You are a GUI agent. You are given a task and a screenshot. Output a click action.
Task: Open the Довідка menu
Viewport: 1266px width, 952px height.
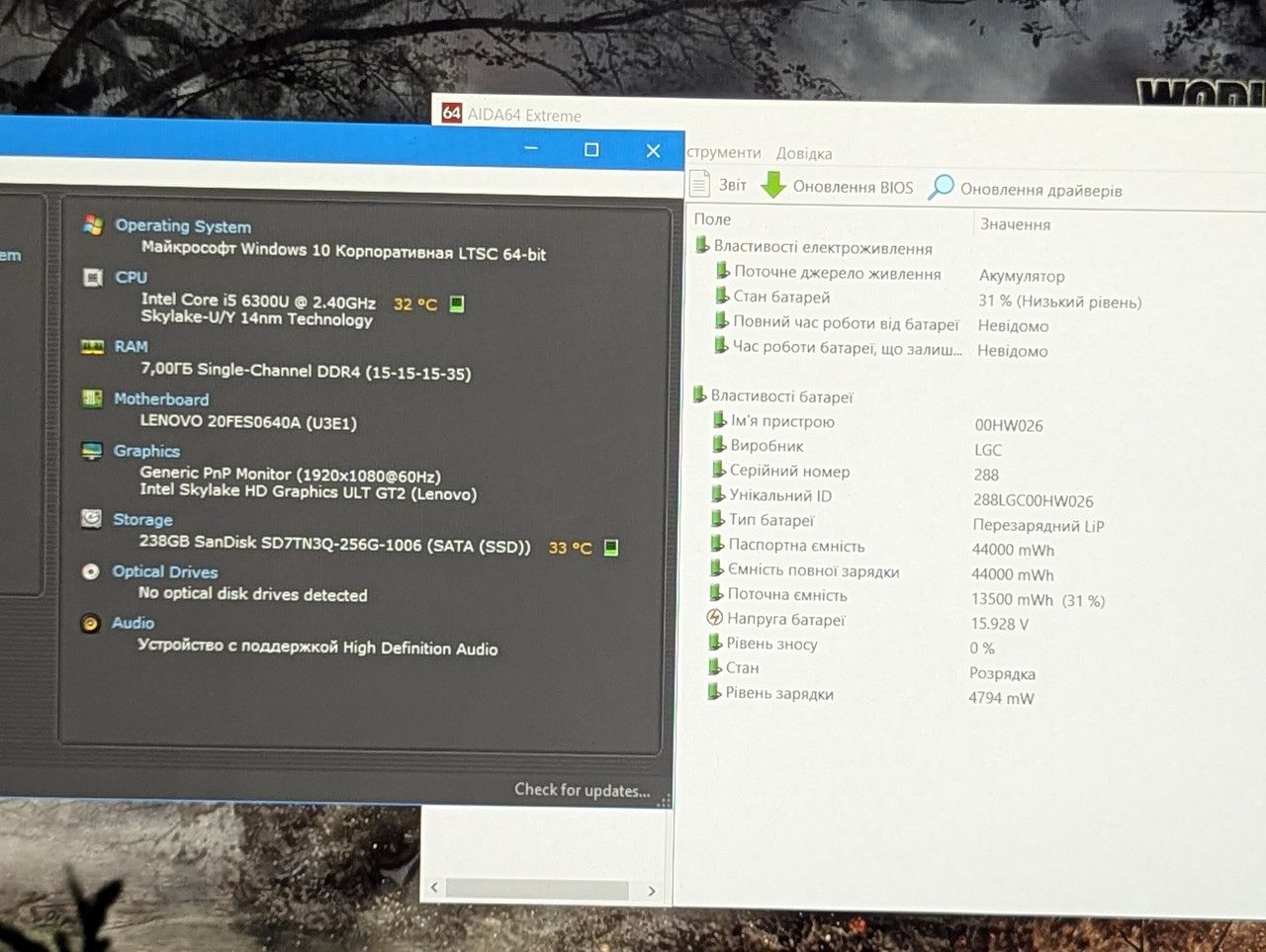click(804, 153)
